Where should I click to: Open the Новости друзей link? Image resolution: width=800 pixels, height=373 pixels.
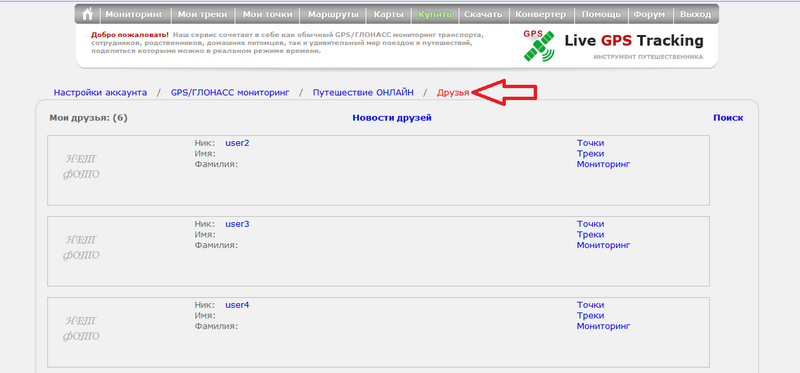coord(392,118)
